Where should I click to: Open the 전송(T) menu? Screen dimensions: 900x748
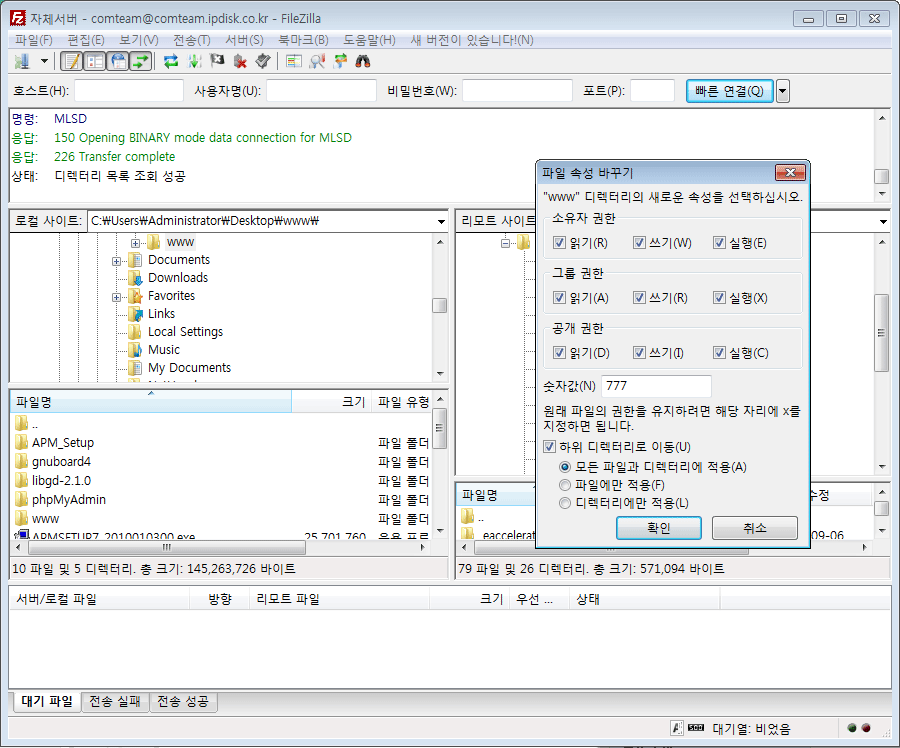[x=192, y=40]
